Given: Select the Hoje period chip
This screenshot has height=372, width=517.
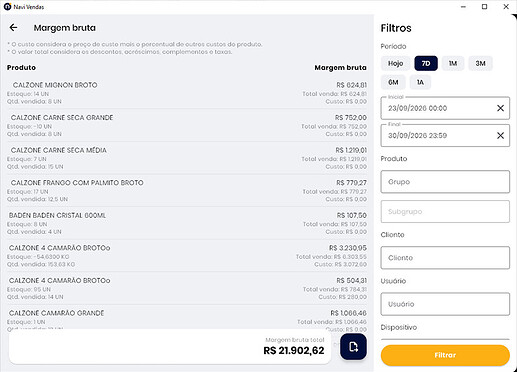Looking at the screenshot, I should tap(395, 63).
